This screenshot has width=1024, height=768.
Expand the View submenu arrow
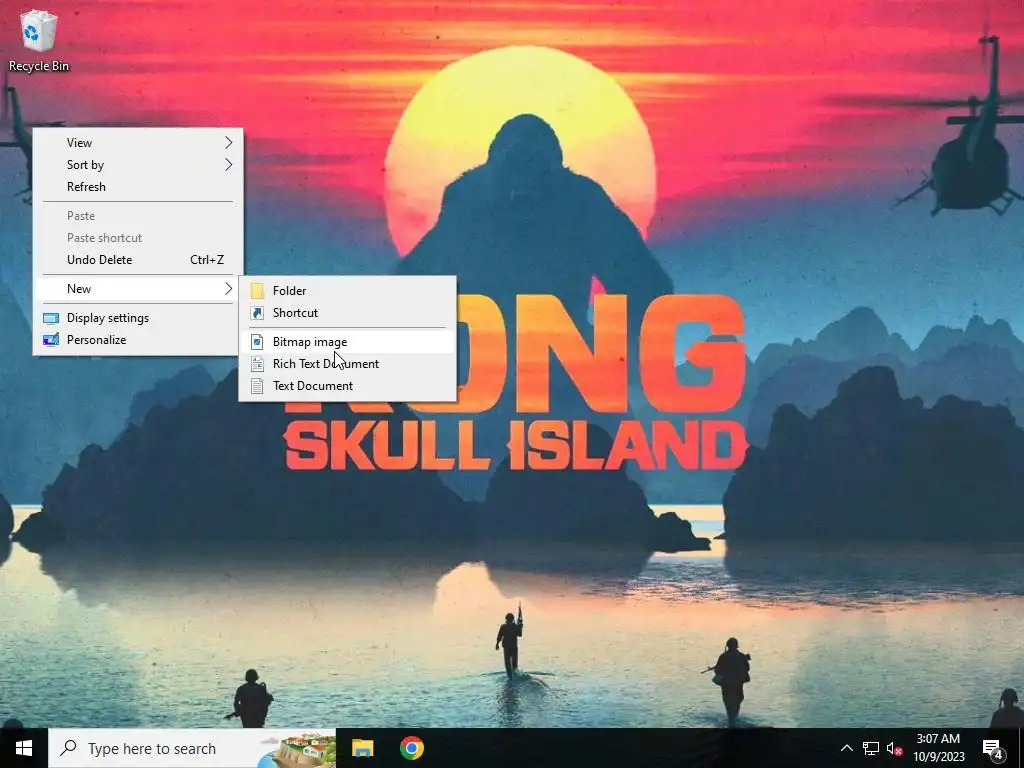(228, 142)
